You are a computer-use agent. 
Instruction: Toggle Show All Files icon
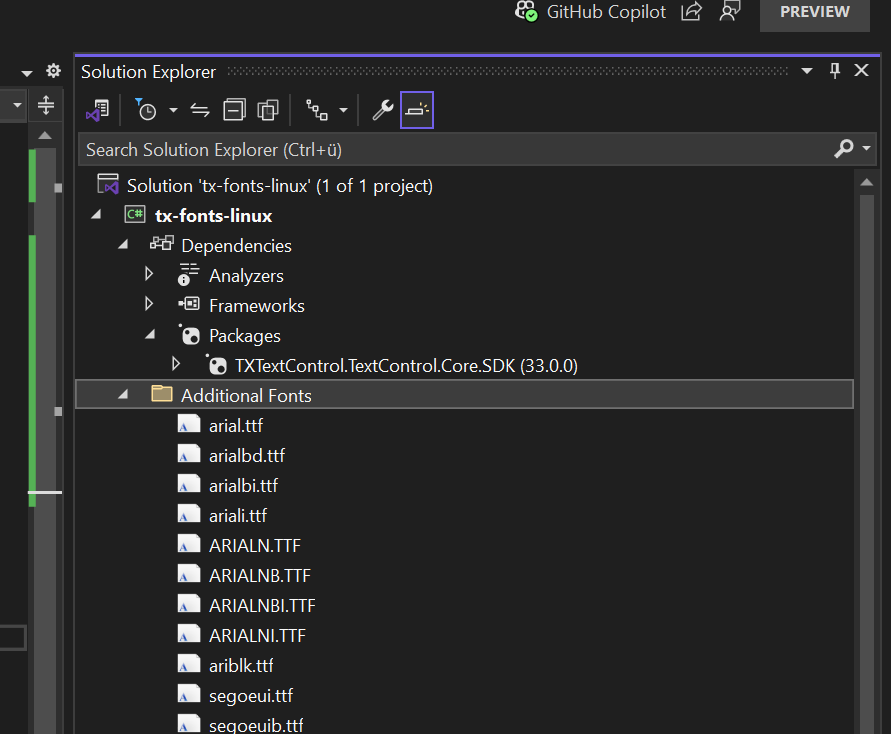(x=268, y=110)
